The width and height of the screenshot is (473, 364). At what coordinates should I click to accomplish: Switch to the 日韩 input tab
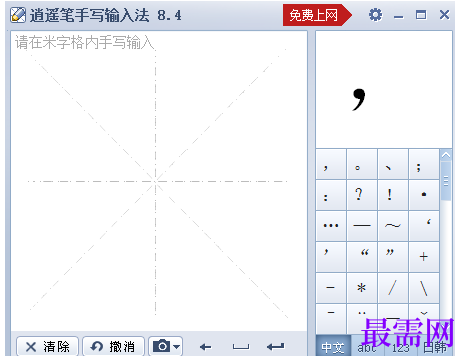(435, 347)
